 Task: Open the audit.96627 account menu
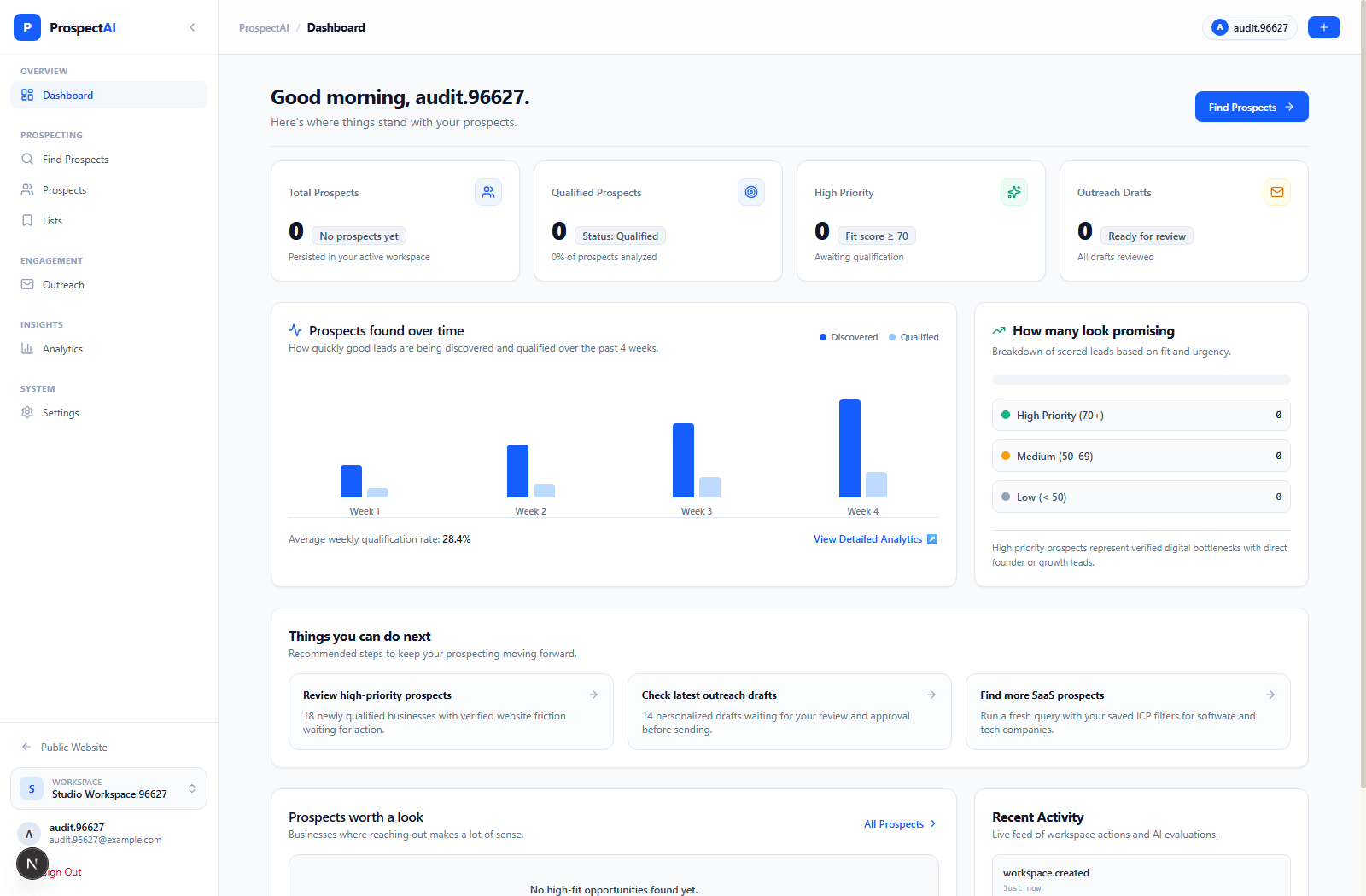click(x=1250, y=27)
